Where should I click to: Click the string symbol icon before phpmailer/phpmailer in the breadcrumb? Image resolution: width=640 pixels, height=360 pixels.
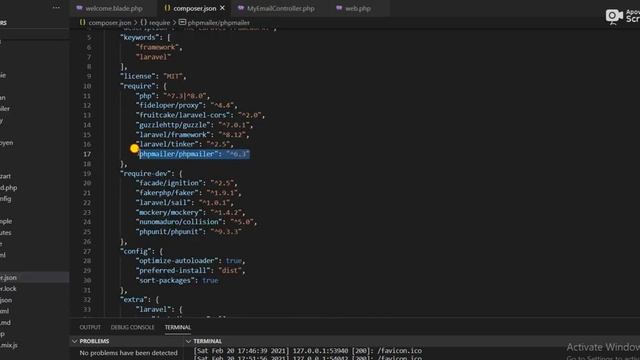(182, 22)
